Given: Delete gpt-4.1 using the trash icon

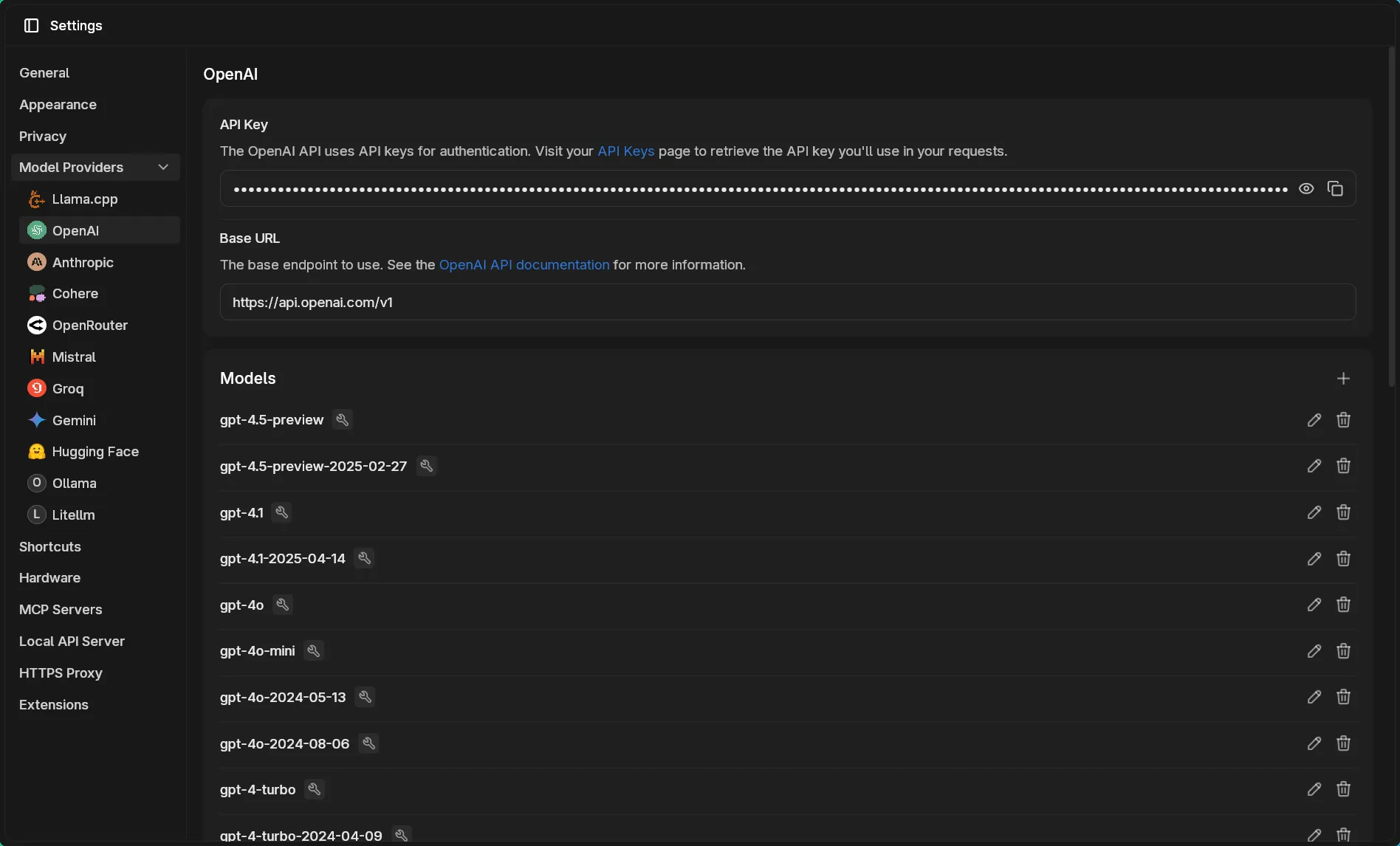Looking at the screenshot, I should tap(1343, 512).
